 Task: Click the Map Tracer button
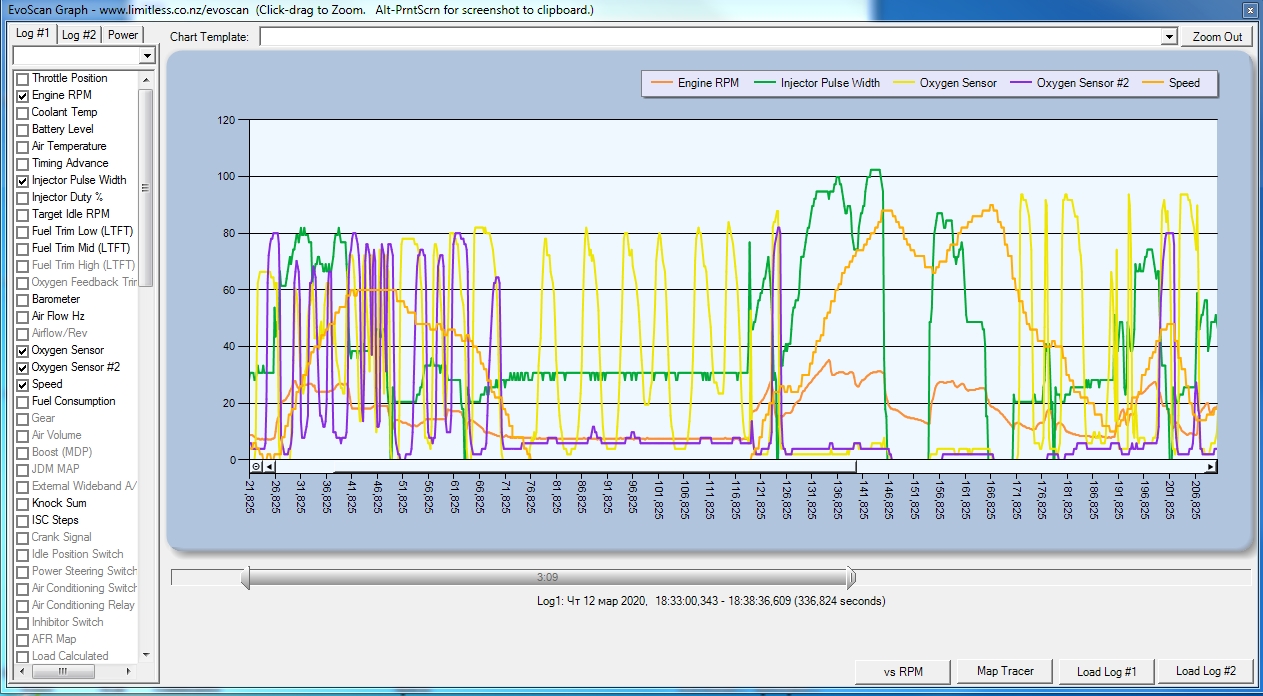(x=1005, y=671)
